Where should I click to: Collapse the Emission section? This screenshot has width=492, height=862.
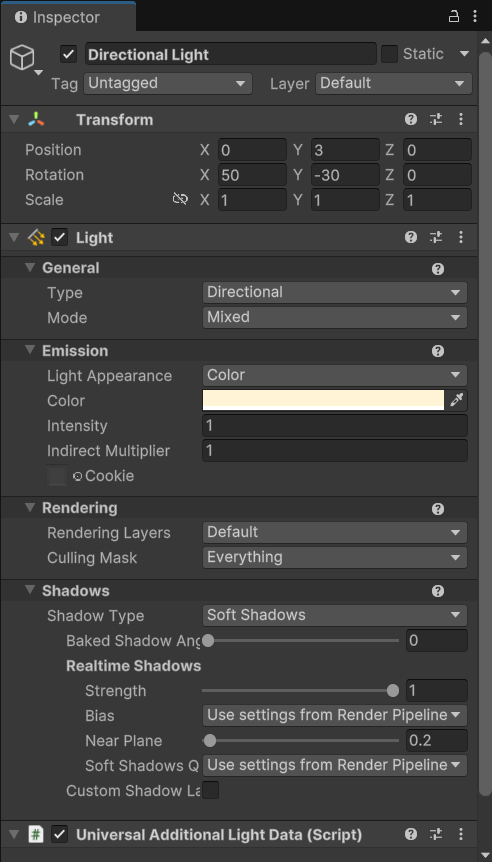click(30, 350)
